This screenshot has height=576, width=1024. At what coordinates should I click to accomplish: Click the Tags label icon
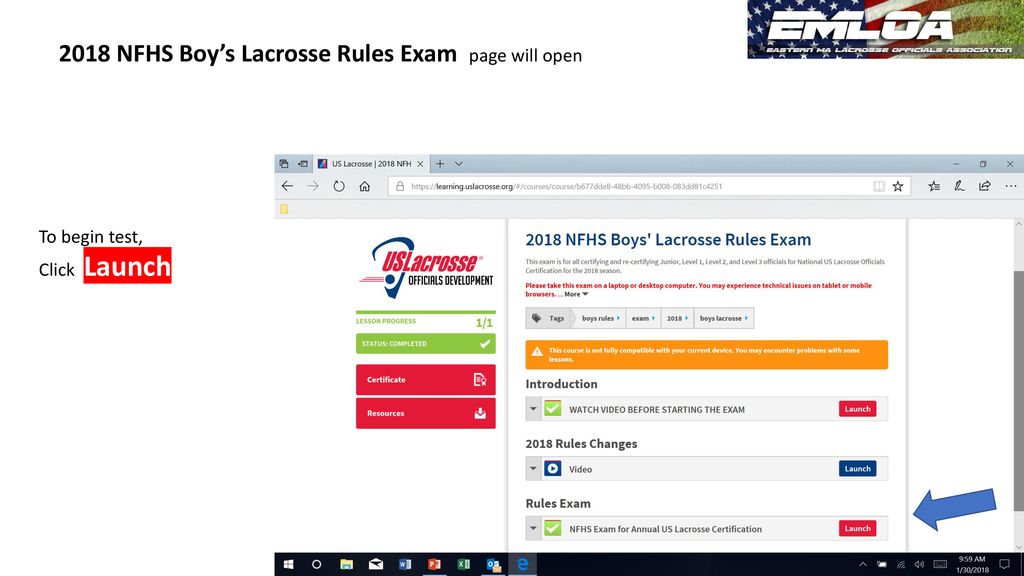tap(536, 318)
